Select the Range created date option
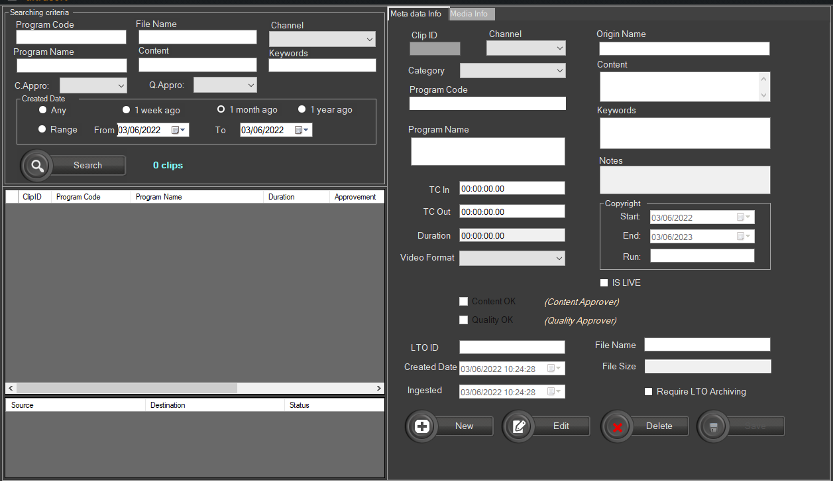This screenshot has height=482, width=834. [42, 129]
